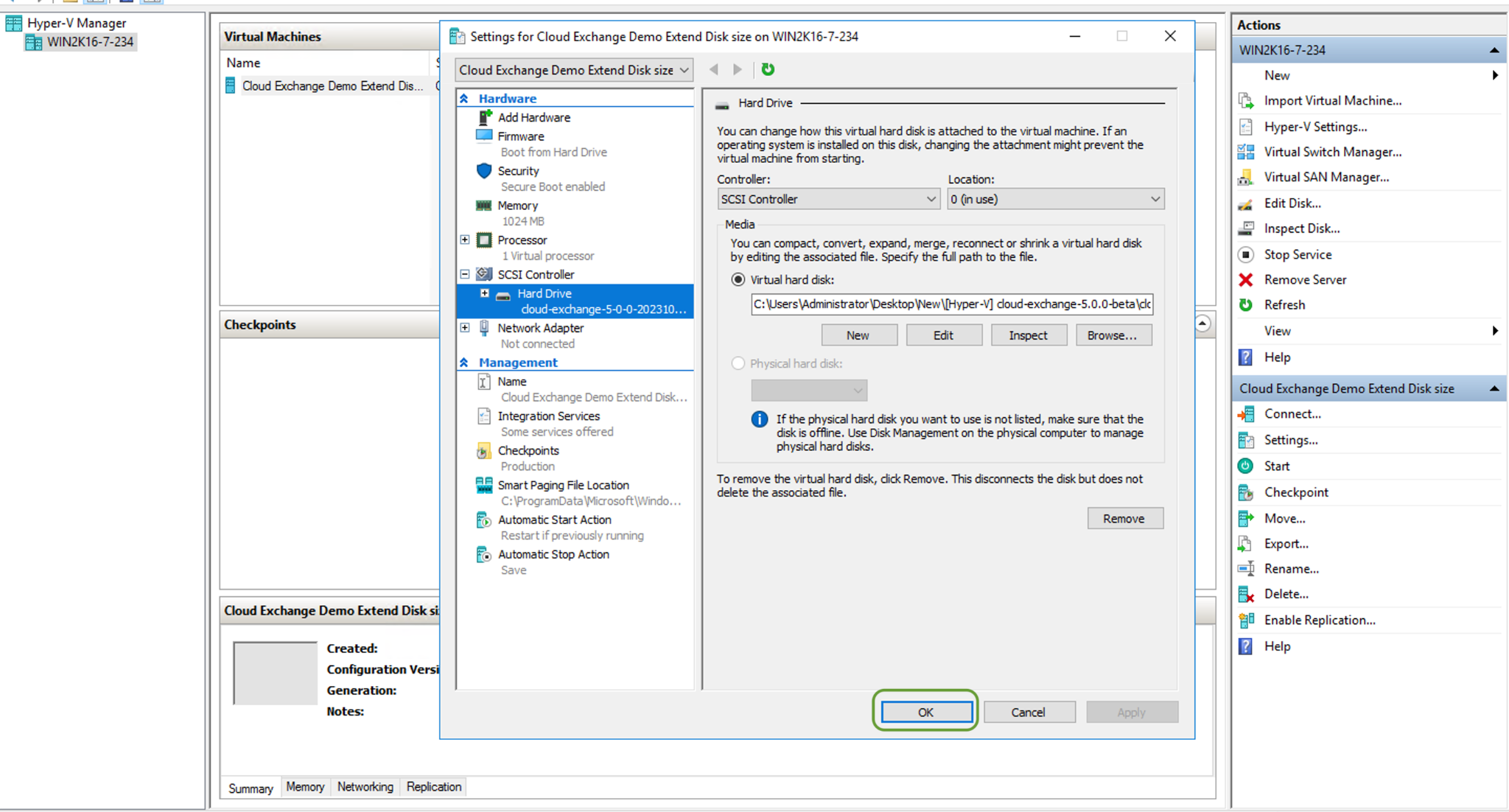The height and width of the screenshot is (812, 1509).
Task: Select the Virtual hard disk radio button
Action: pos(738,280)
